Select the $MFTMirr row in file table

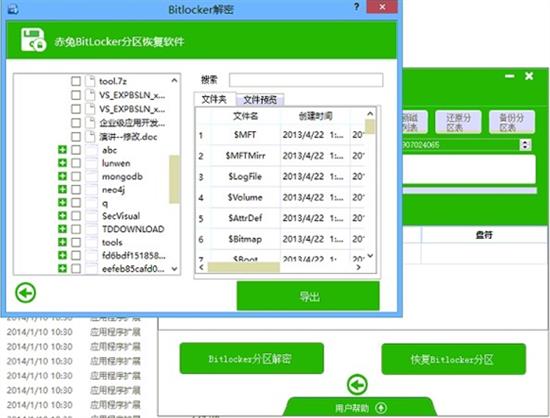[x=281, y=156]
